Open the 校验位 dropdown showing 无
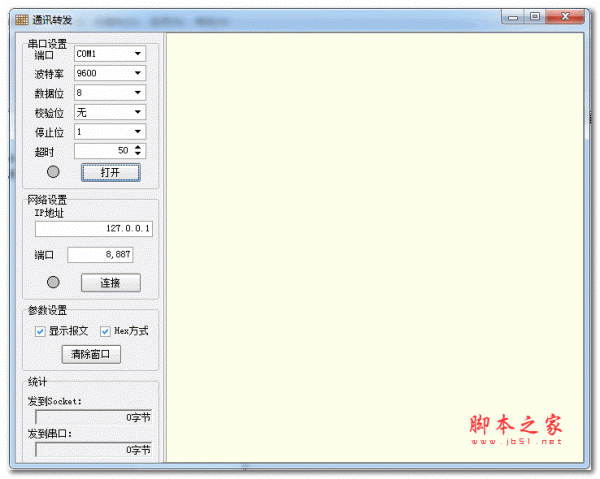600x479 pixels. (x=110, y=112)
